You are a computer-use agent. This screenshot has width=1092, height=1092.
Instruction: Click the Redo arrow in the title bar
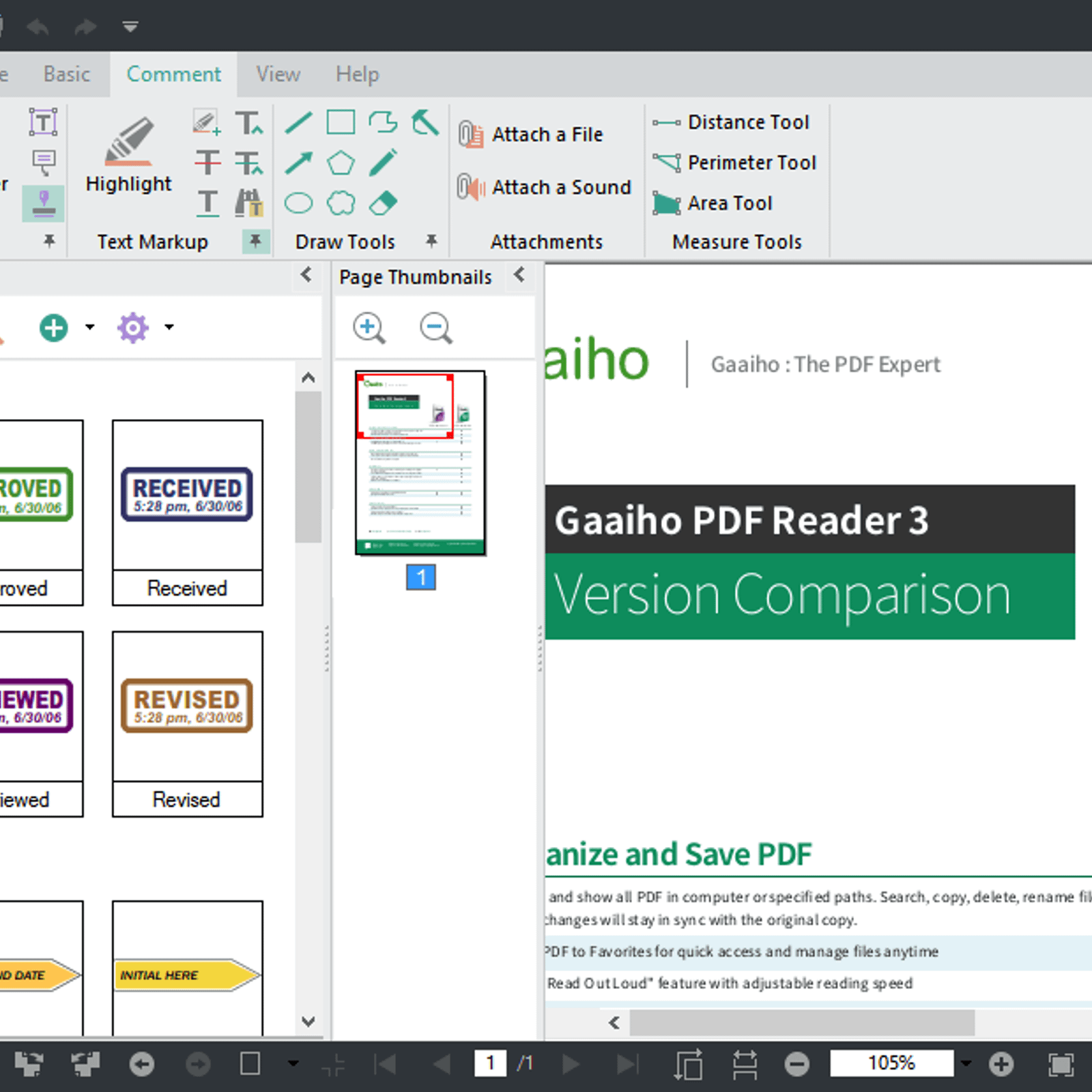tap(85, 27)
